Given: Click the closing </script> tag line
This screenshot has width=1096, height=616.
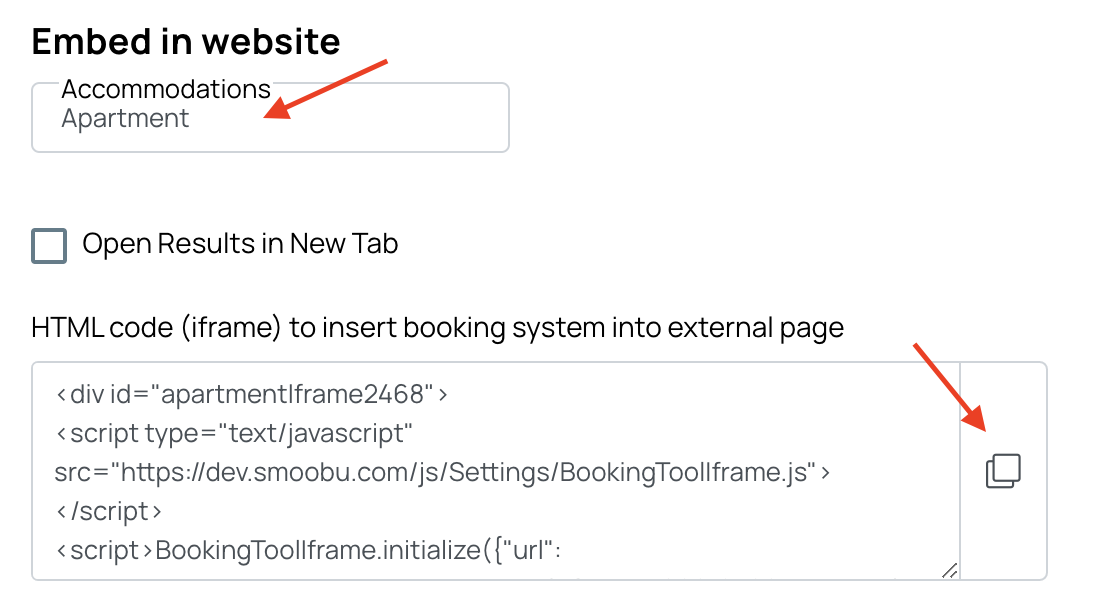Looking at the screenshot, I should tap(108, 512).
